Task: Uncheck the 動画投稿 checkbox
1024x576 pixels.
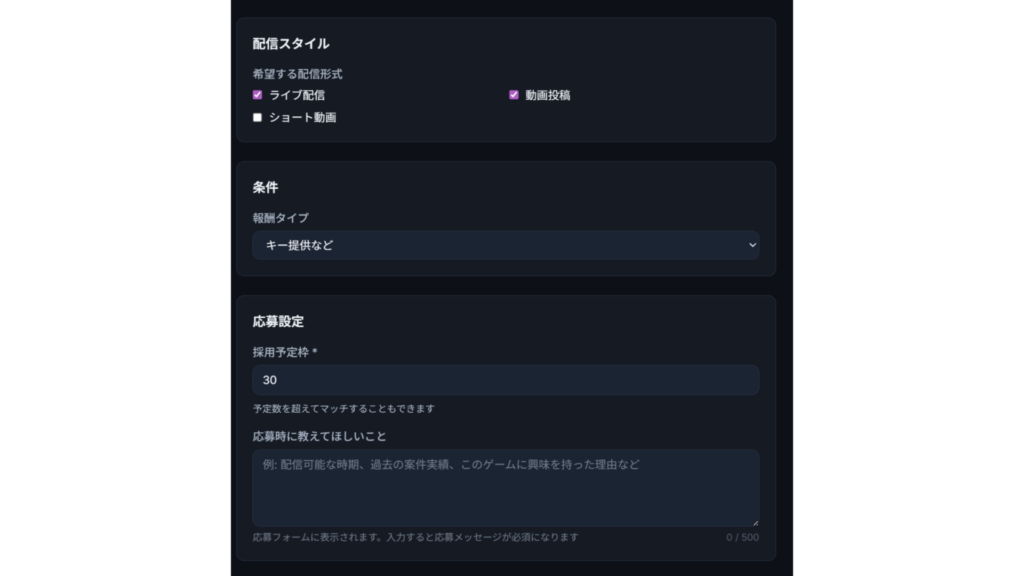Action: pos(514,95)
